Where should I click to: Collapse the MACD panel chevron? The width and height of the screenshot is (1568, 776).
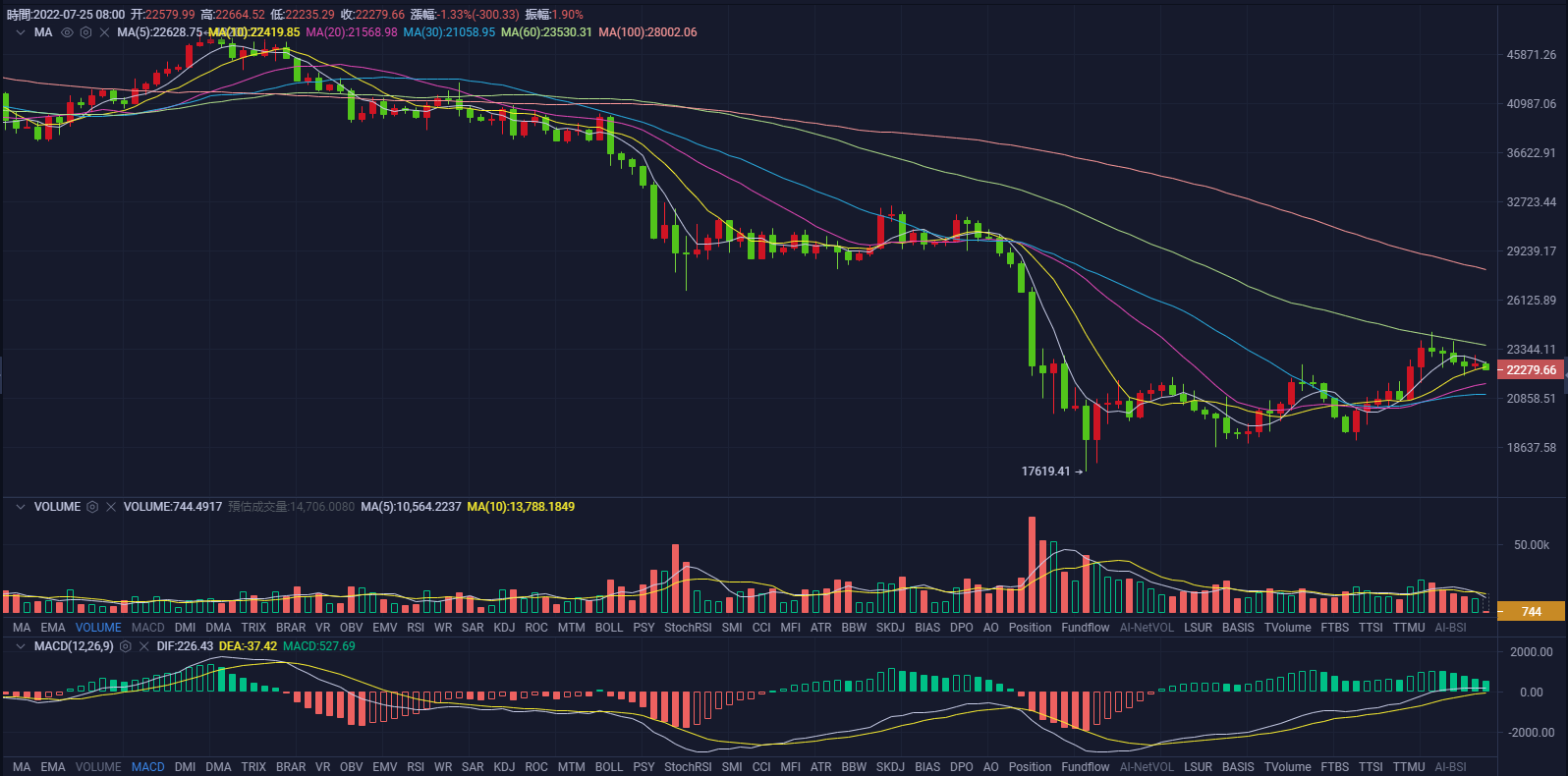[21, 646]
